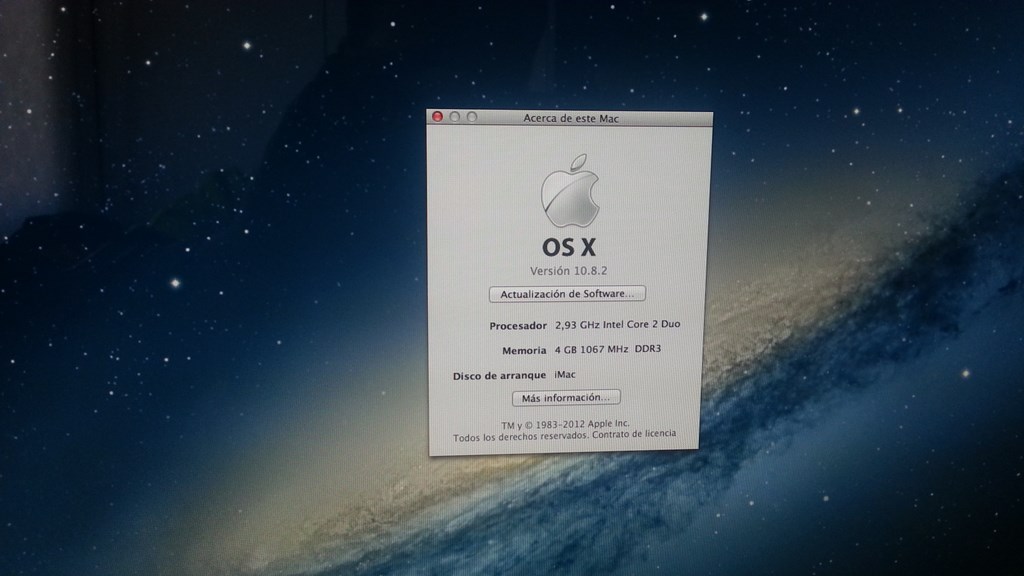Click the Más información button

pyautogui.click(x=566, y=398)
